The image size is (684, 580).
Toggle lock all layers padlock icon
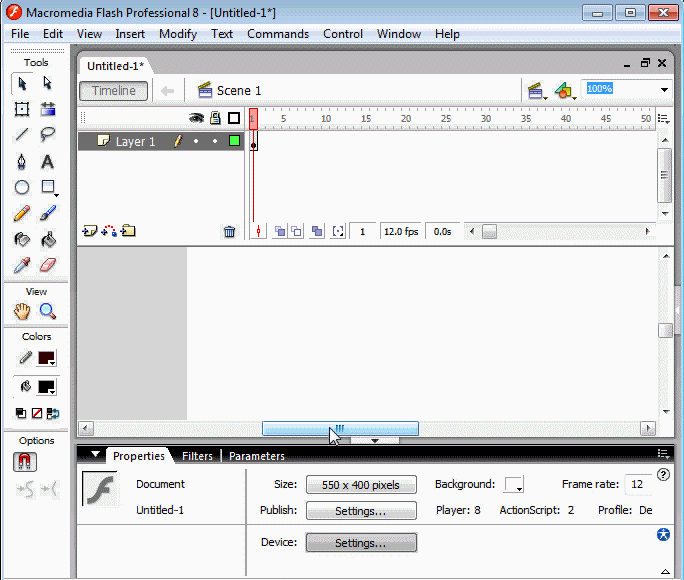pyautogui.click(x=215, y=118)
